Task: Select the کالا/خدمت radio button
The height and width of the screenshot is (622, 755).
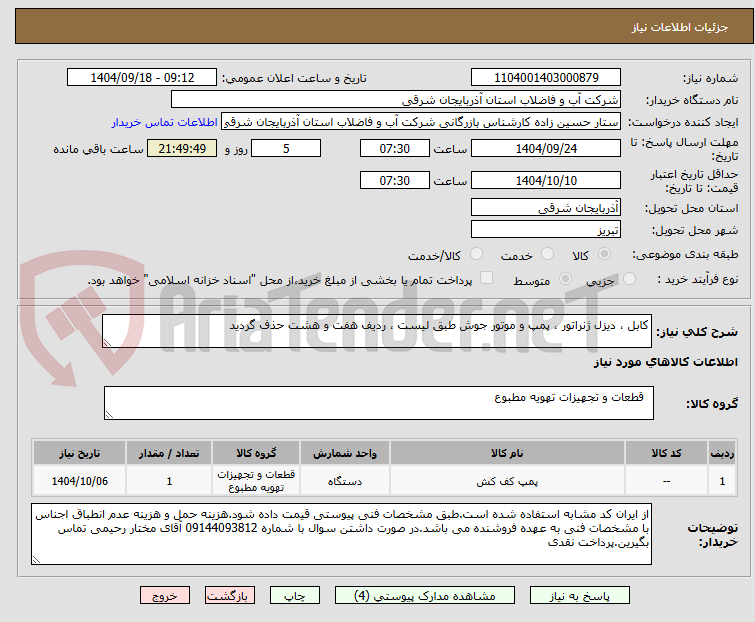Action: click(476, 254)
